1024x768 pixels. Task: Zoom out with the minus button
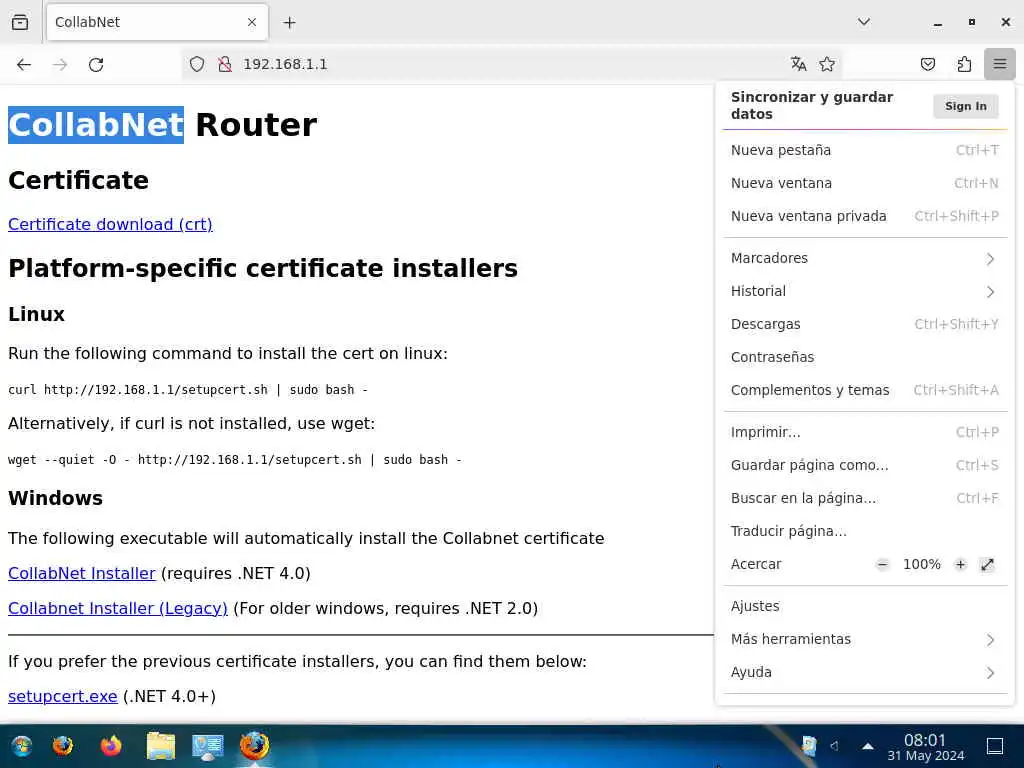pos(882,564)
